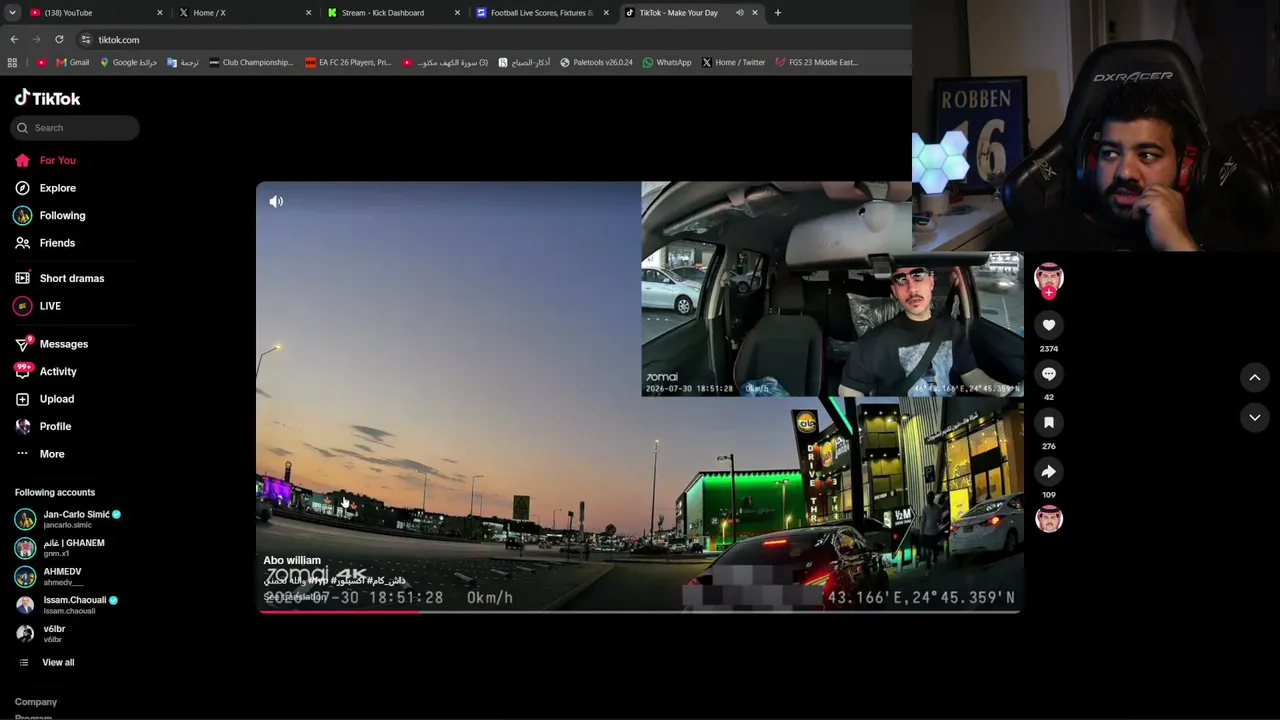The image size is (1280, 720).
Task: Click the TikTok logo
Action: [47, 98]
